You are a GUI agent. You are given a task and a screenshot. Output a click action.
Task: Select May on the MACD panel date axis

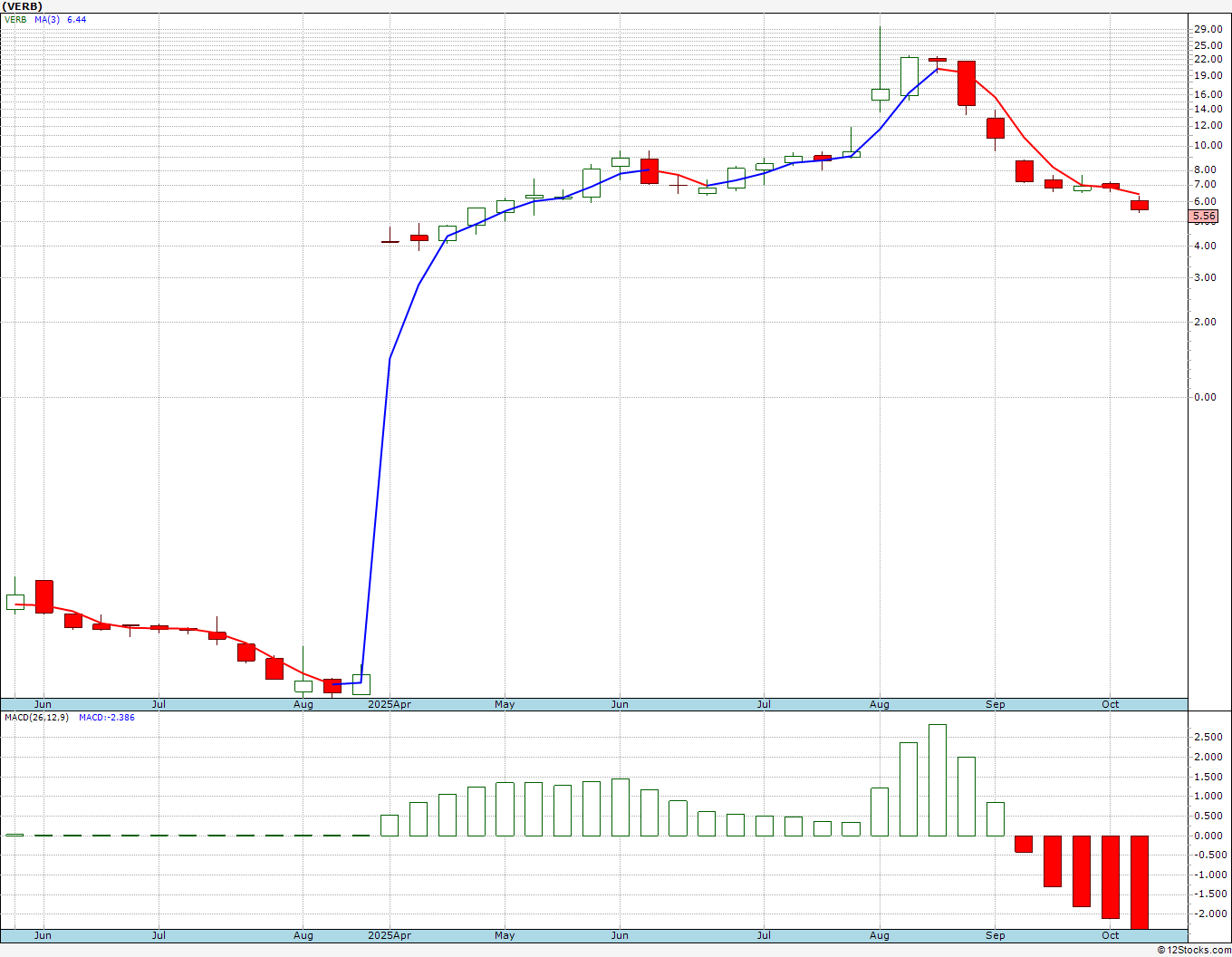tap(505, 935)
